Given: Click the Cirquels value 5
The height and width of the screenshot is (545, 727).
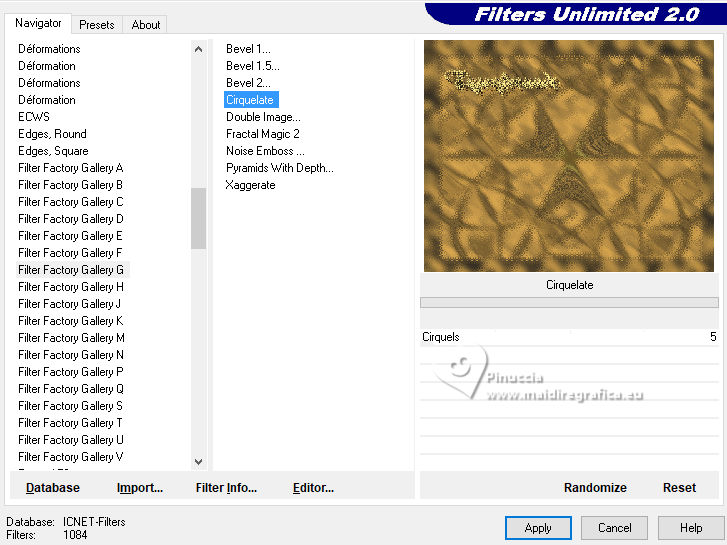Looking at the screenshot, I should tap(713, 337).
